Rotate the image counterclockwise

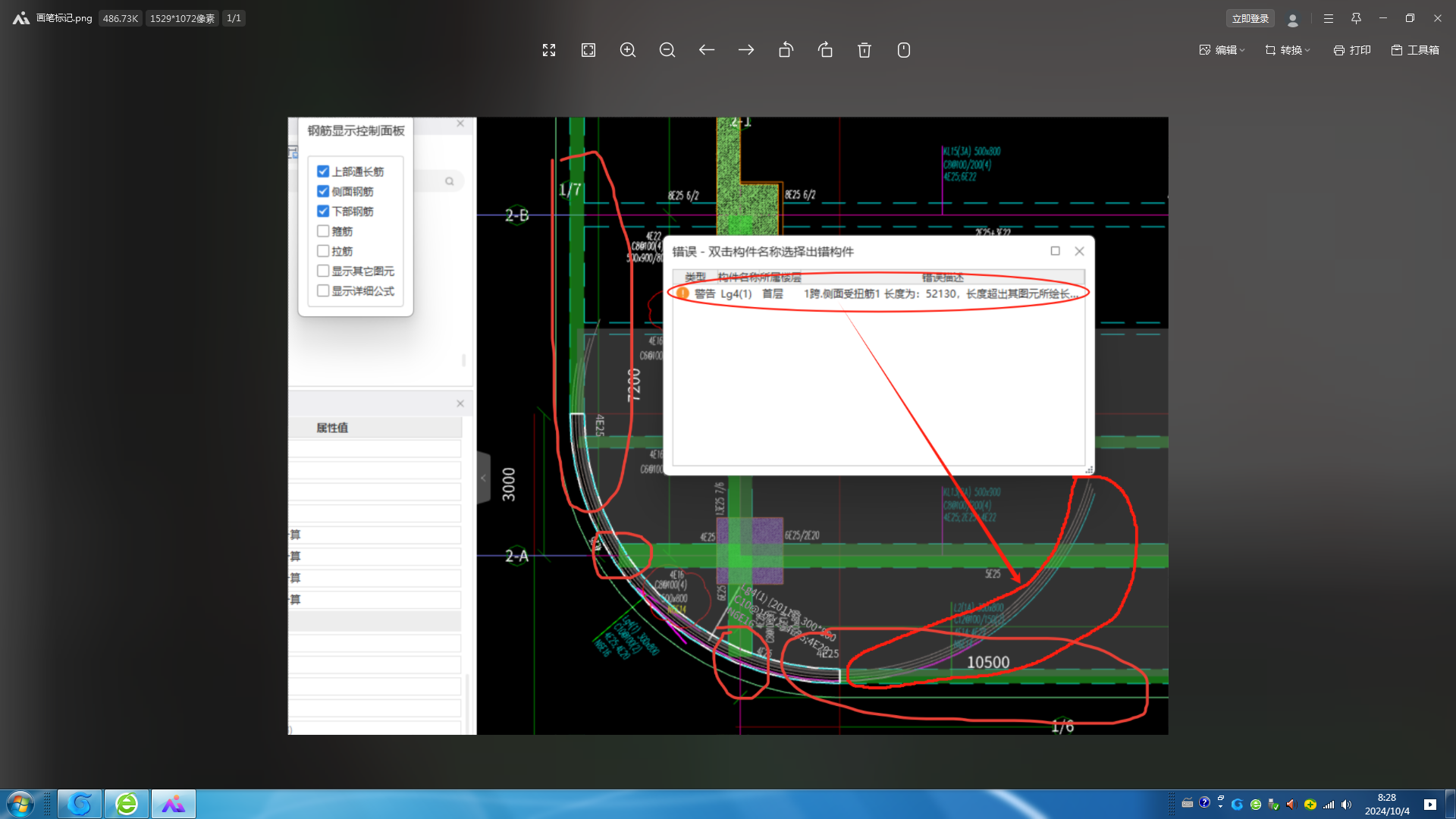tap(786, 50)
